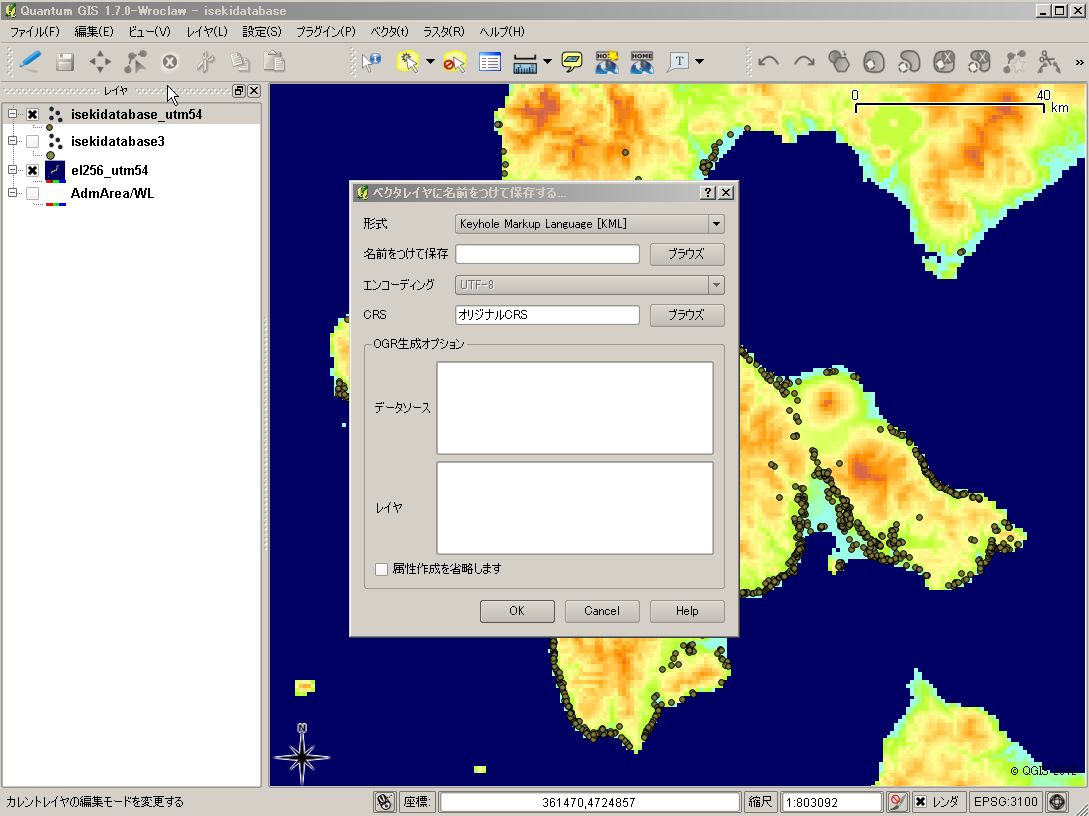Click the 縮尺 scale field
The height and width of the screenshot is (816, 1089).
coord(831,803)
